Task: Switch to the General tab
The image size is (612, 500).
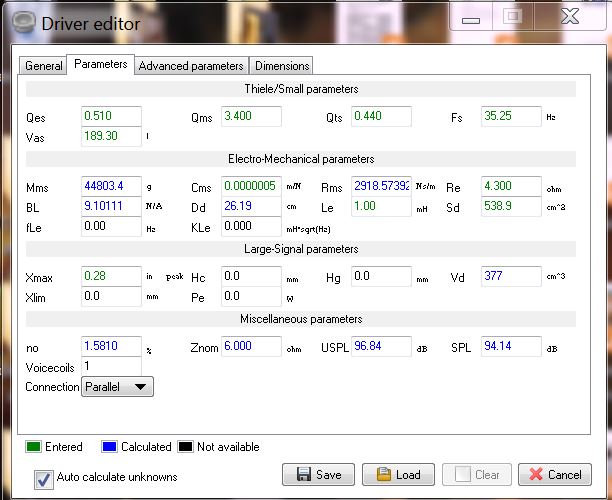Action: pyautogui.click(x=43, y=66)
